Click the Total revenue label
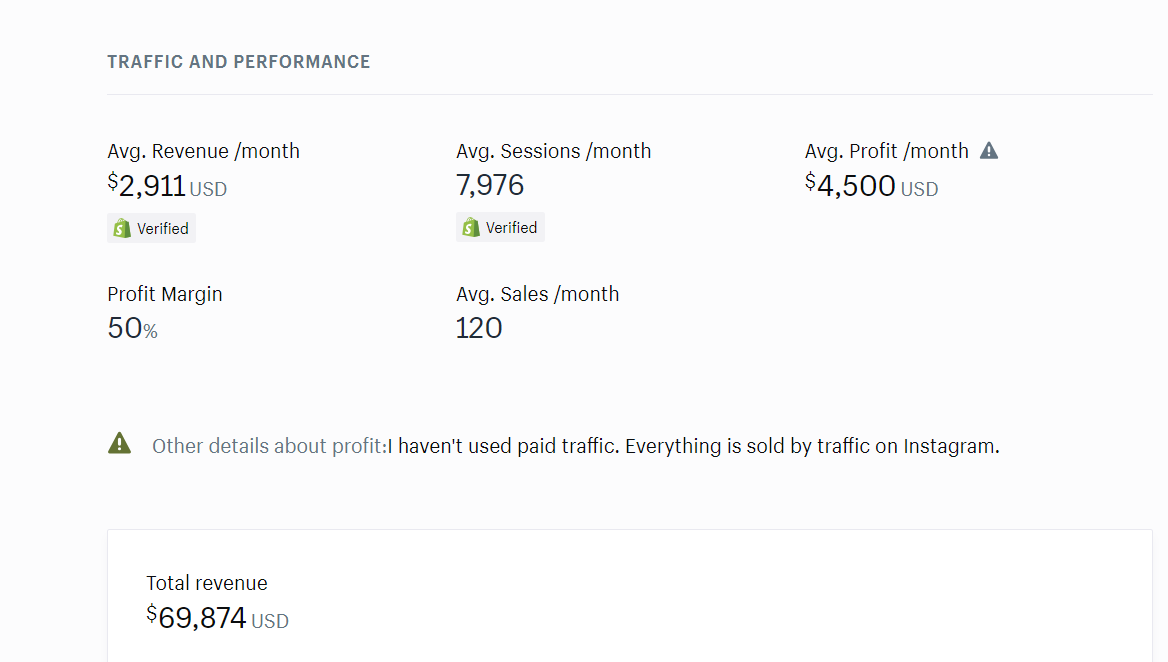Image resolution: width=1168 pixels, height=662 pixels. point(206,583)
